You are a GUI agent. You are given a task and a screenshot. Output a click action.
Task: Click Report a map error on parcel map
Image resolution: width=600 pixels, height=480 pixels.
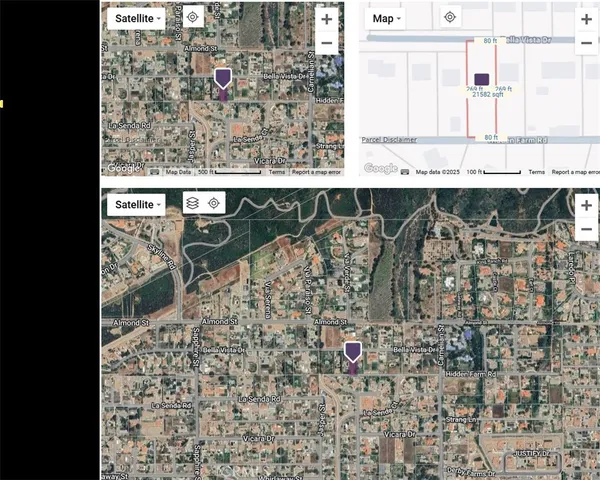(575, 172)
